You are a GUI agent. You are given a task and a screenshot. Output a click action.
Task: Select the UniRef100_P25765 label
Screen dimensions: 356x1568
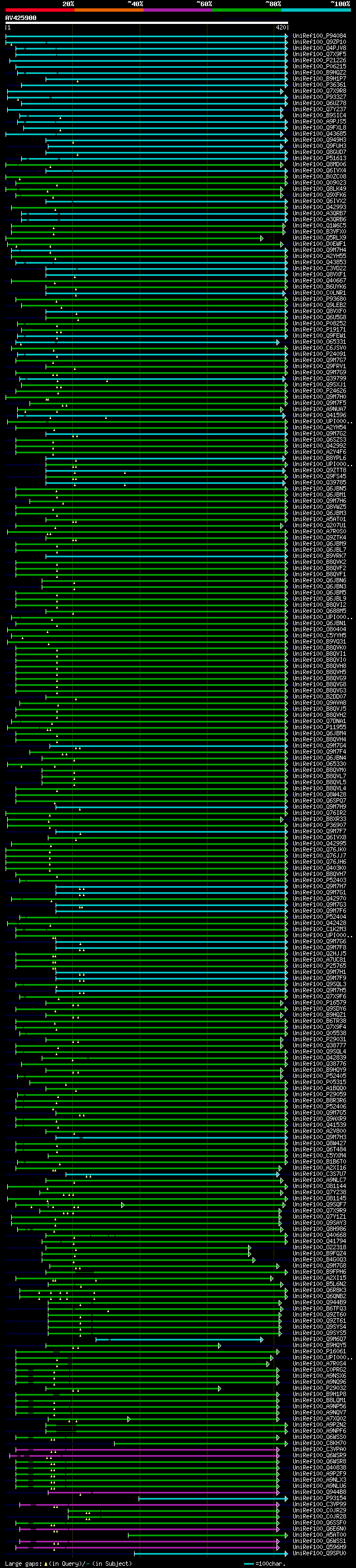[319, 966]
